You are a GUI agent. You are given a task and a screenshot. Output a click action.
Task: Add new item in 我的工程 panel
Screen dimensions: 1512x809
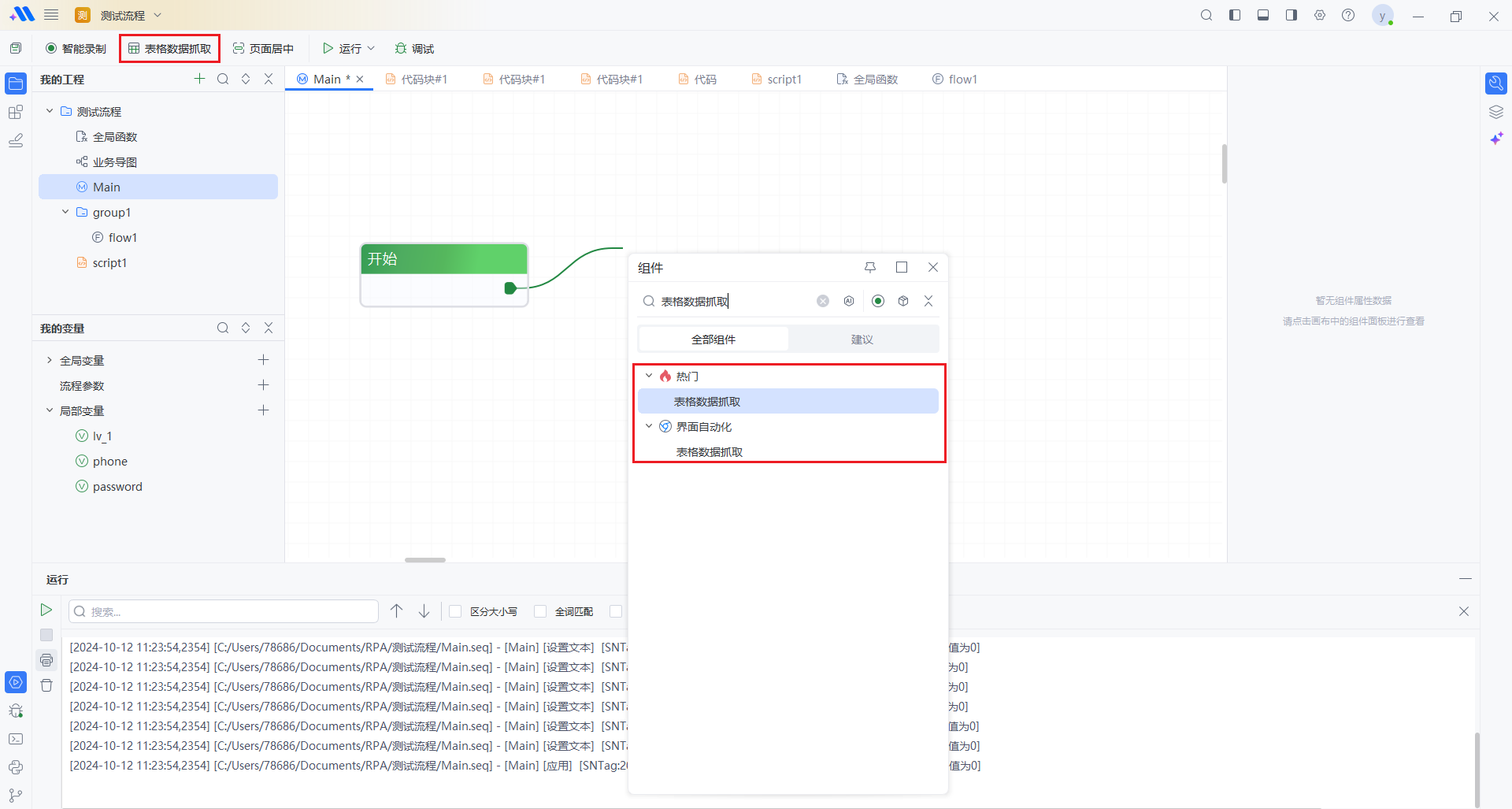[199, 79]
